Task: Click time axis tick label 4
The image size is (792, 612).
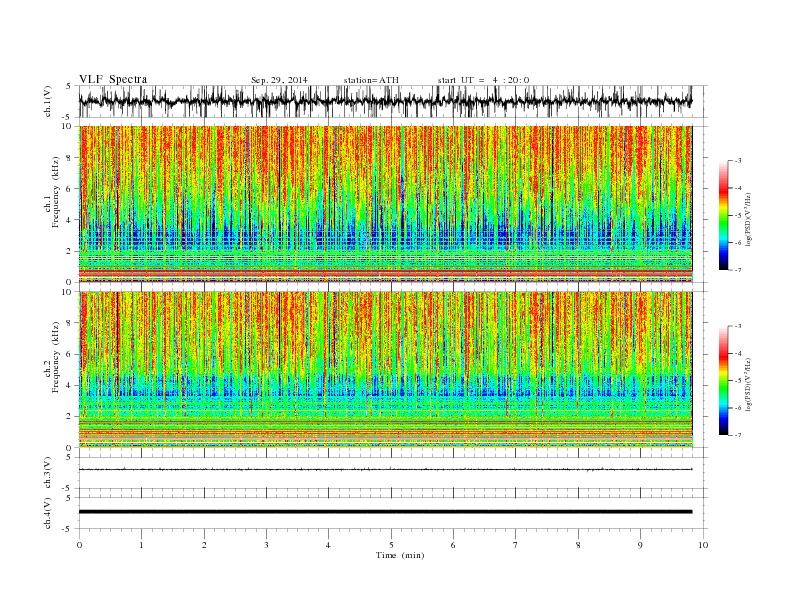Action: (x=328, y=545)
